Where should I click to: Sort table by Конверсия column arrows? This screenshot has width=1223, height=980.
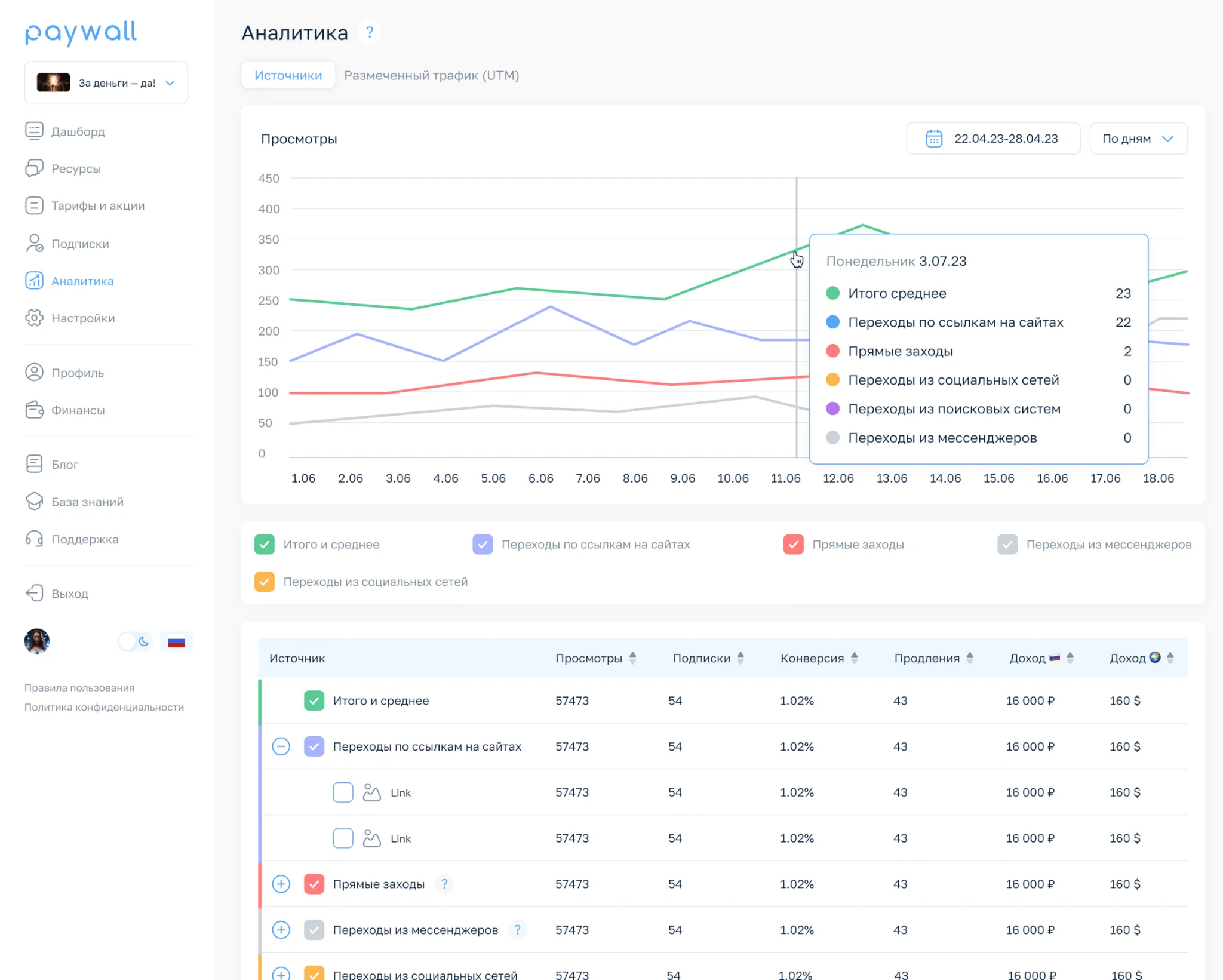point(855,658)
